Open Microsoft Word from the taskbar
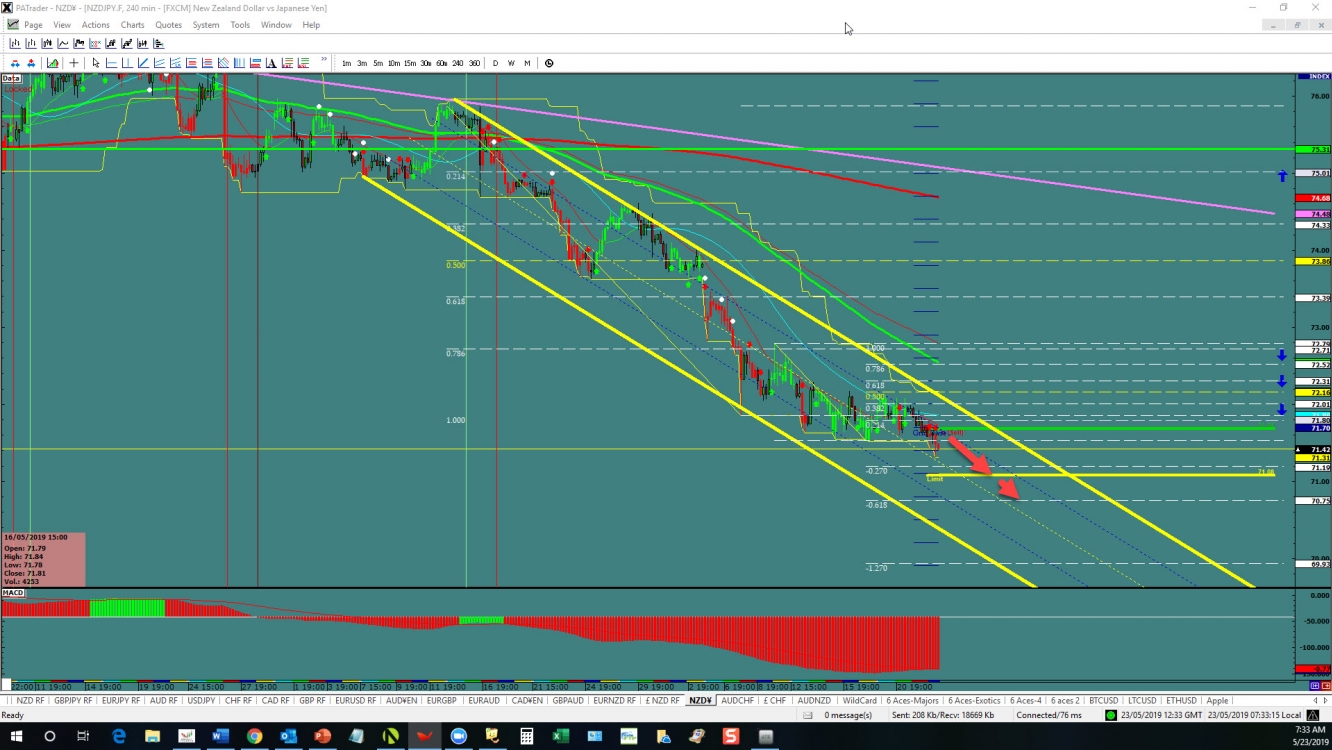This screenshot has height=750, width=1332. [220, 737]
